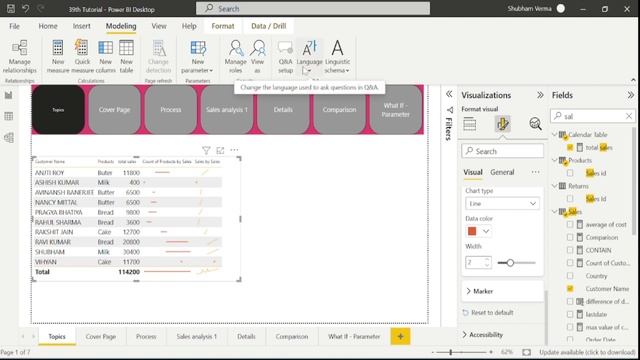Create a Quick measure

click(82, 57)
